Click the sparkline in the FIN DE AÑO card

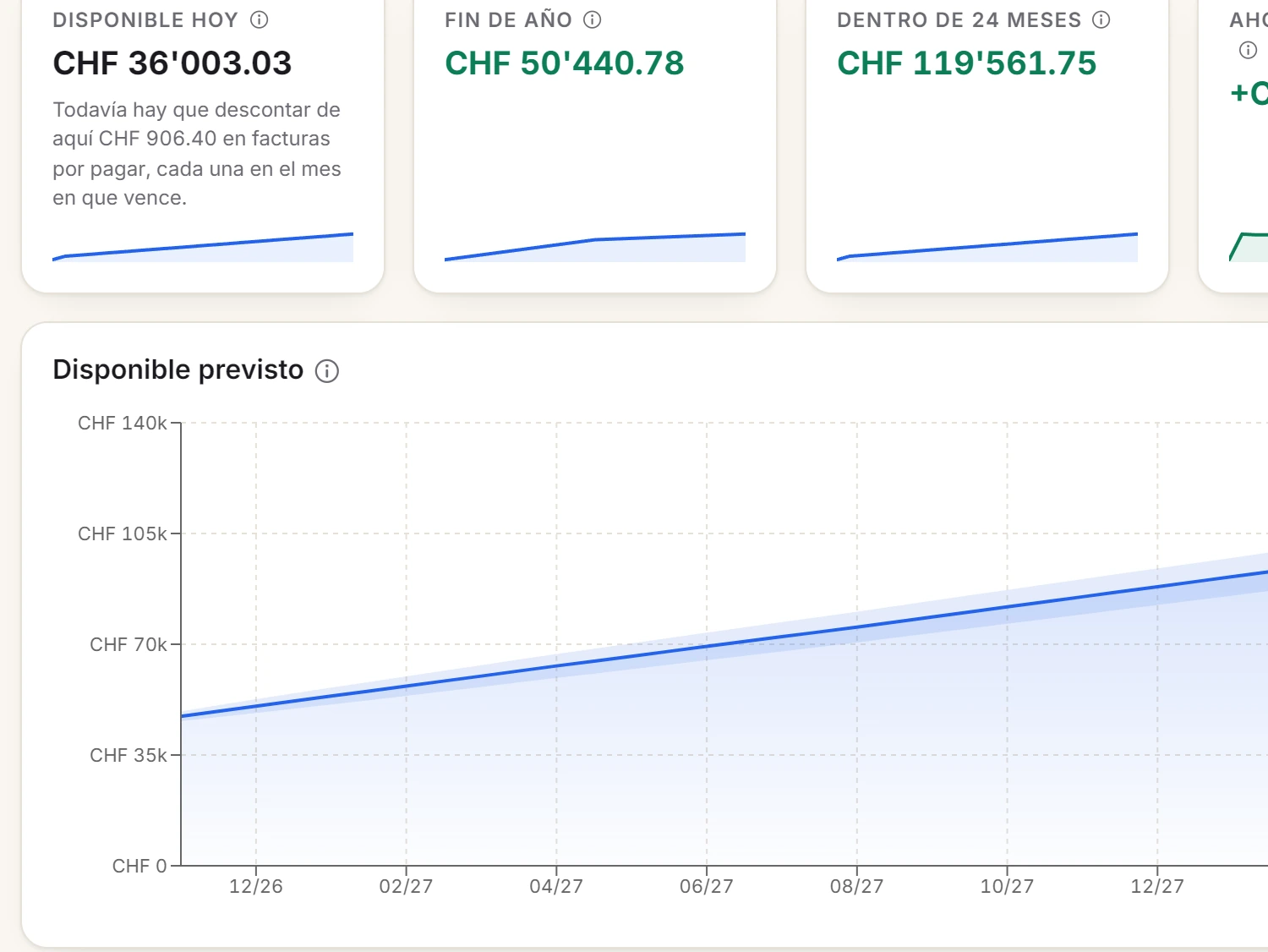pyautogui.click(x=595, y=247)
